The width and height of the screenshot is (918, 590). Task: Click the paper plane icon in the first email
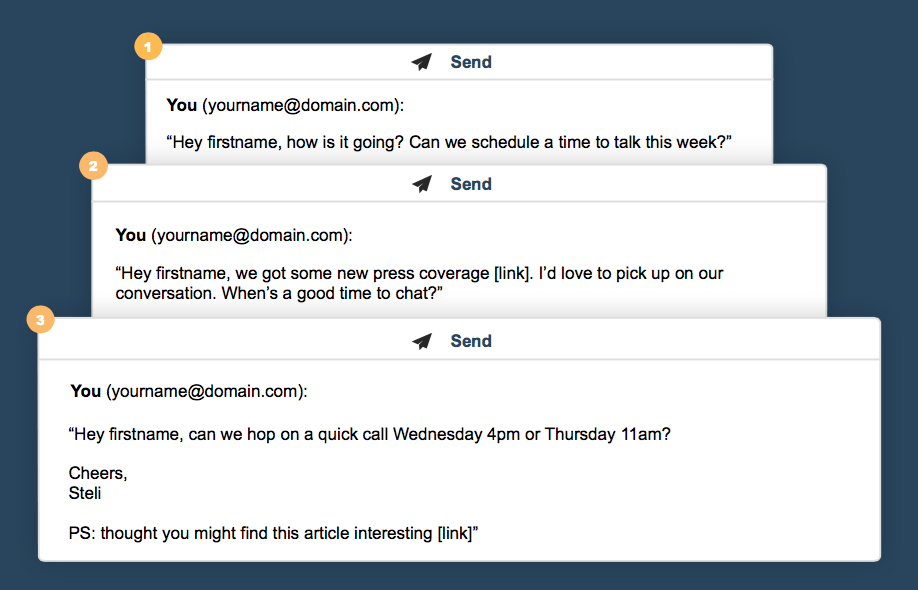422,62
